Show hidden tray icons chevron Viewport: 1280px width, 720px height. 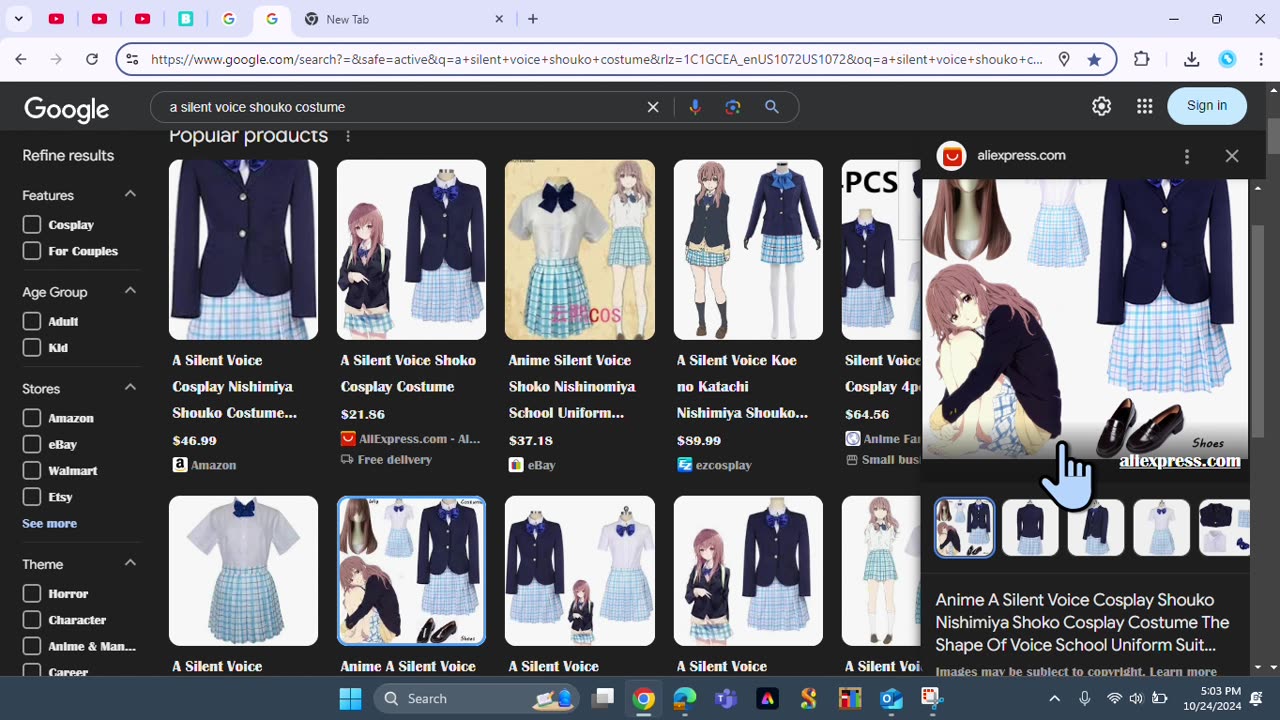point(1054,698)
